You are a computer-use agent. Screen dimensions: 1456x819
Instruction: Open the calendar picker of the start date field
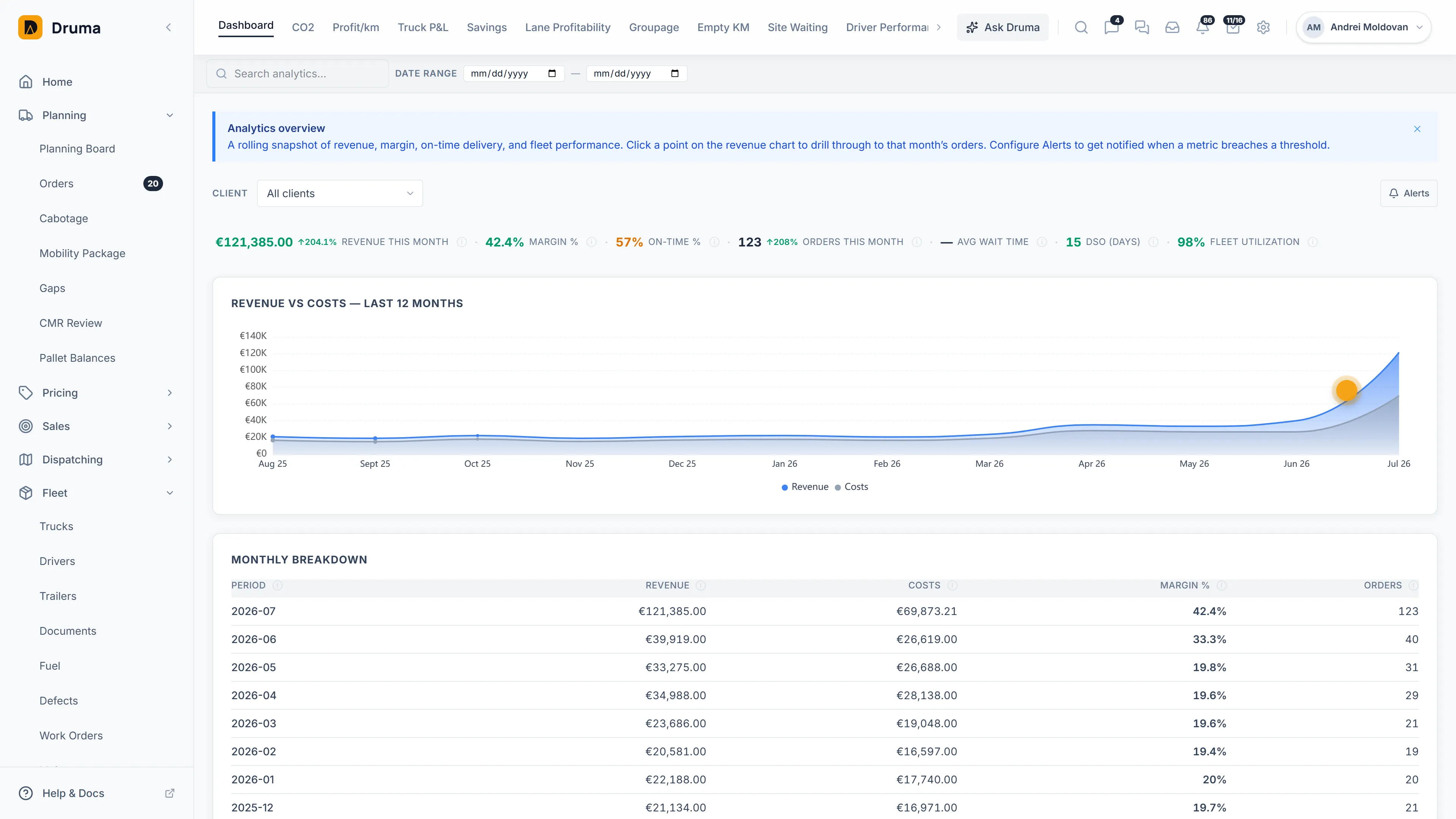[552, 74]
